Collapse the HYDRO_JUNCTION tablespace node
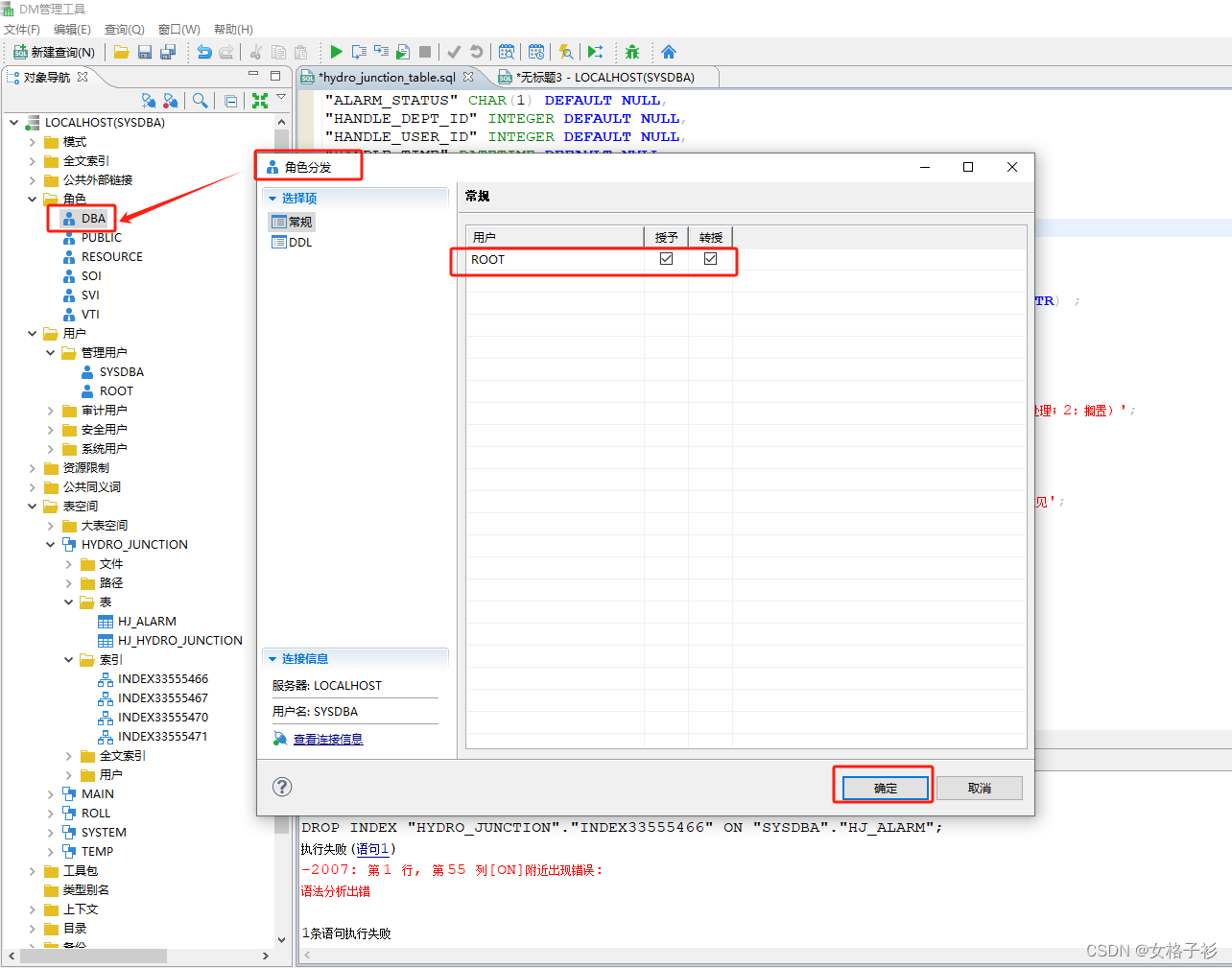Image resolution: width=1232 pixels, height=968 pixels. pyautogui.click(x=50, y=545)
